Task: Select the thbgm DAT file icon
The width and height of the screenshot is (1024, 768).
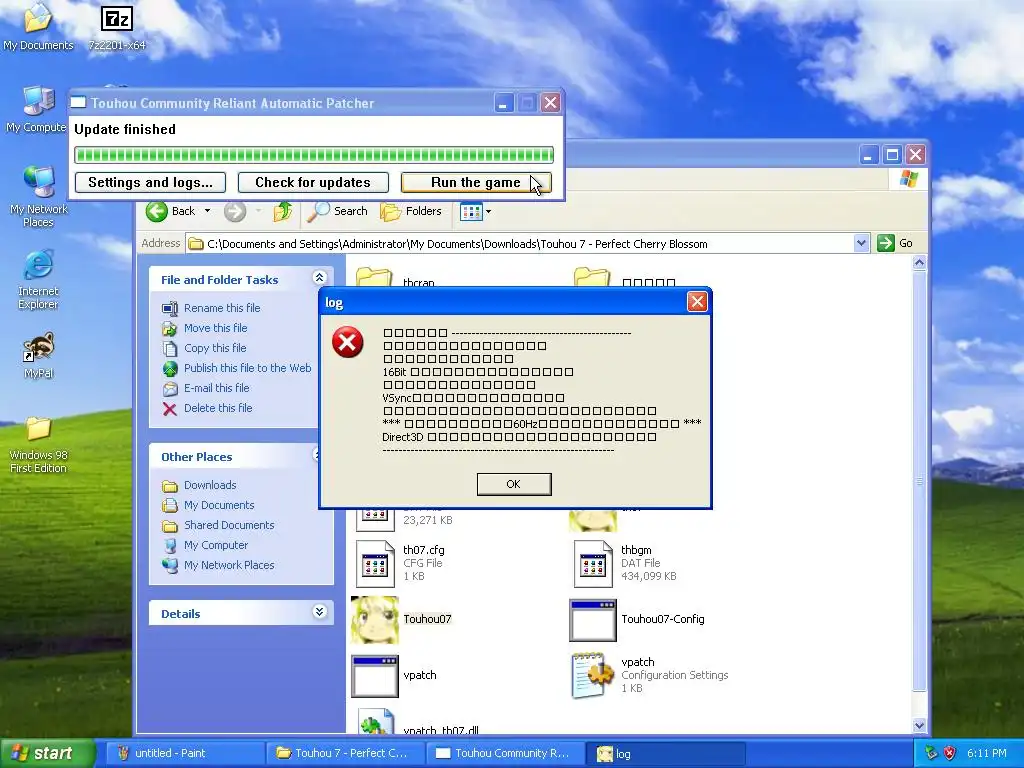Action: click(x=593, y=564)
